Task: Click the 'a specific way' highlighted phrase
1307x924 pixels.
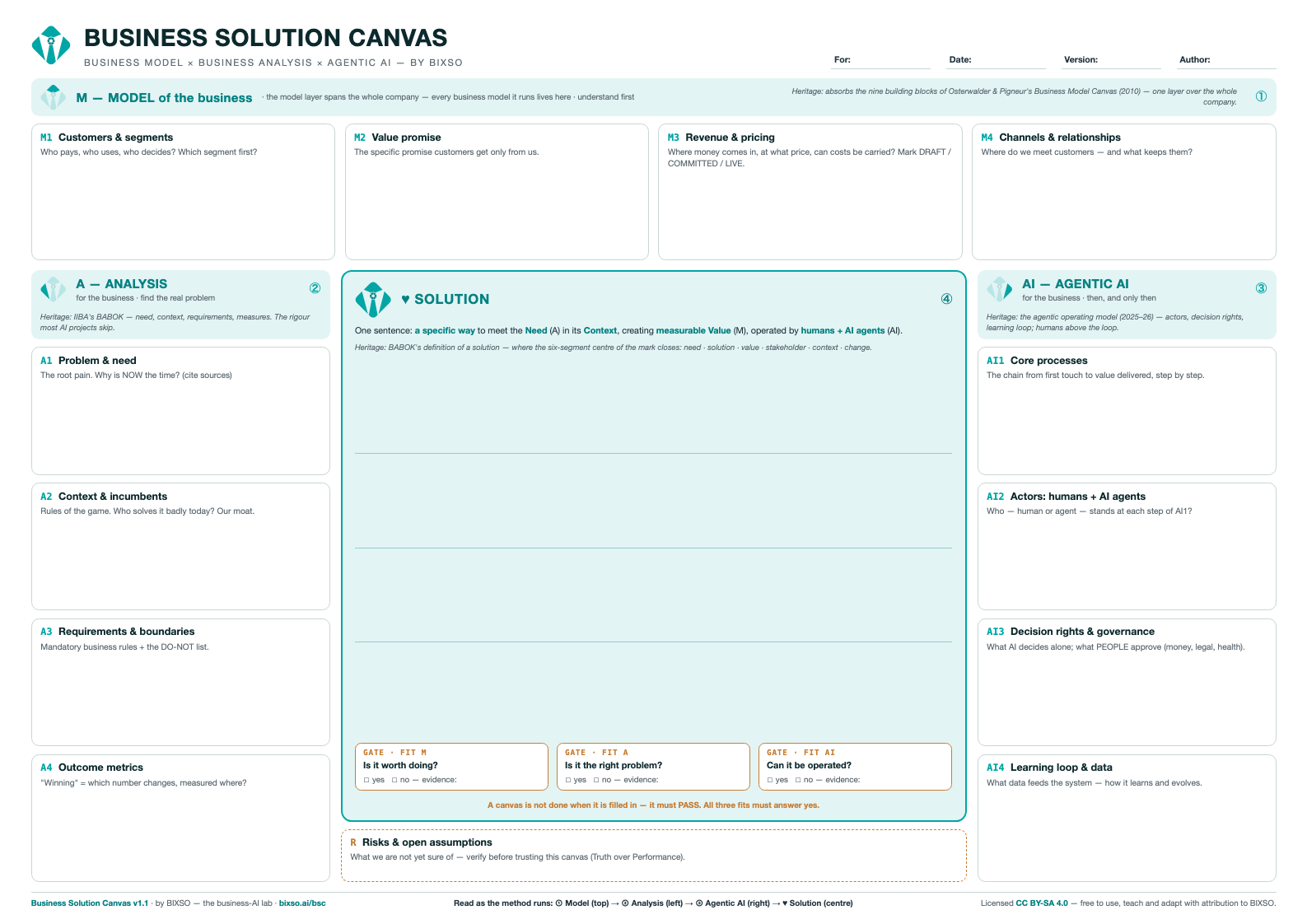Action: click(445, 331)
